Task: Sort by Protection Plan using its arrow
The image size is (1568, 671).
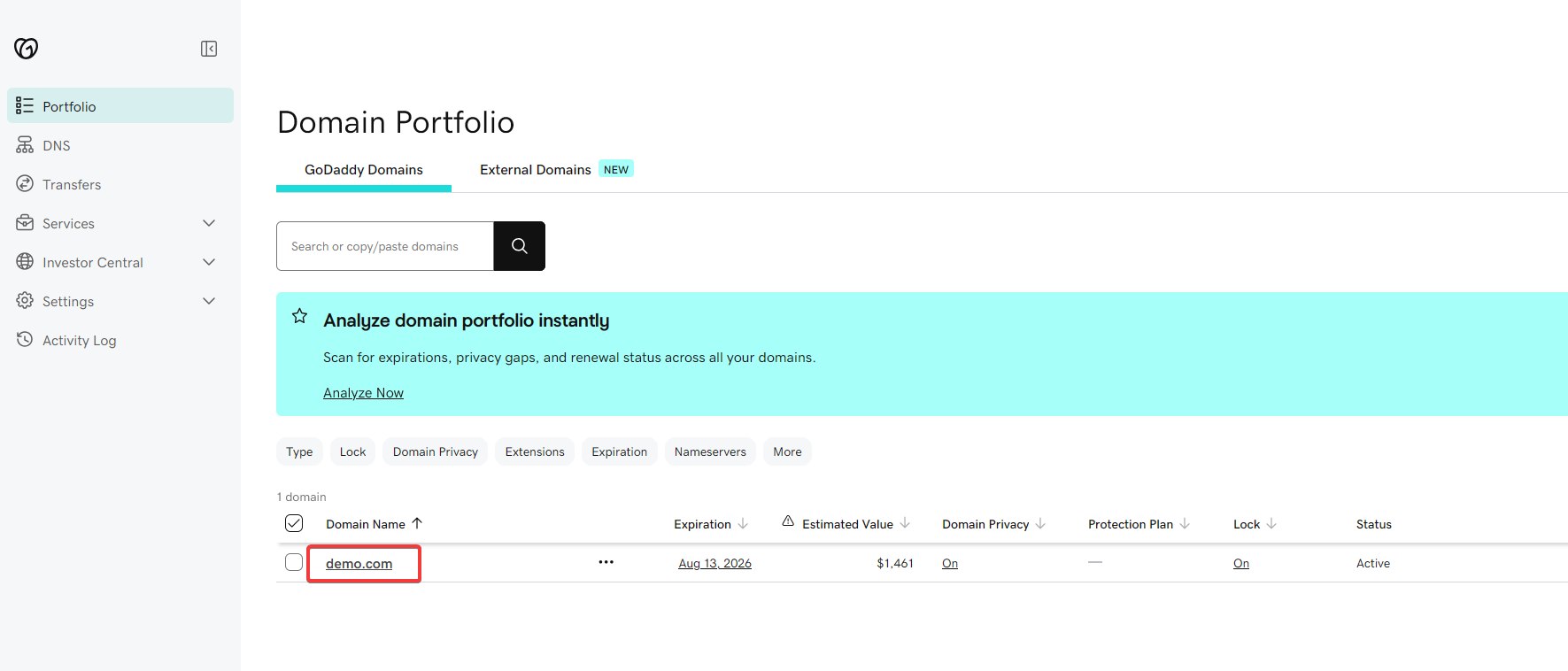Action: point(1185,524)
